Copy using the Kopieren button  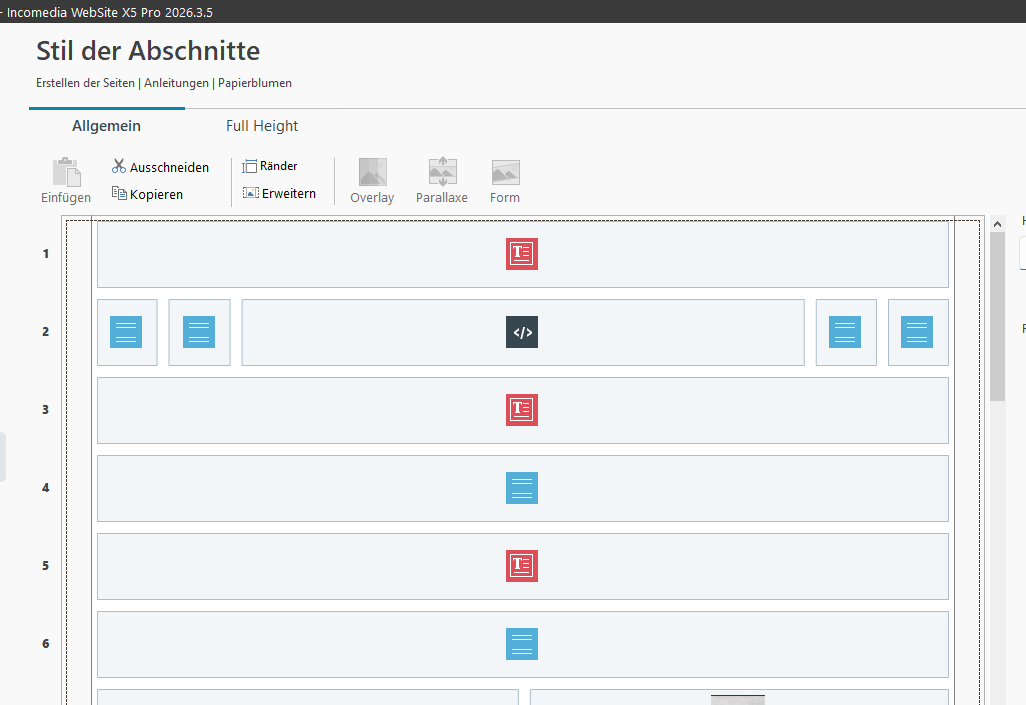[x=147, y=194]
